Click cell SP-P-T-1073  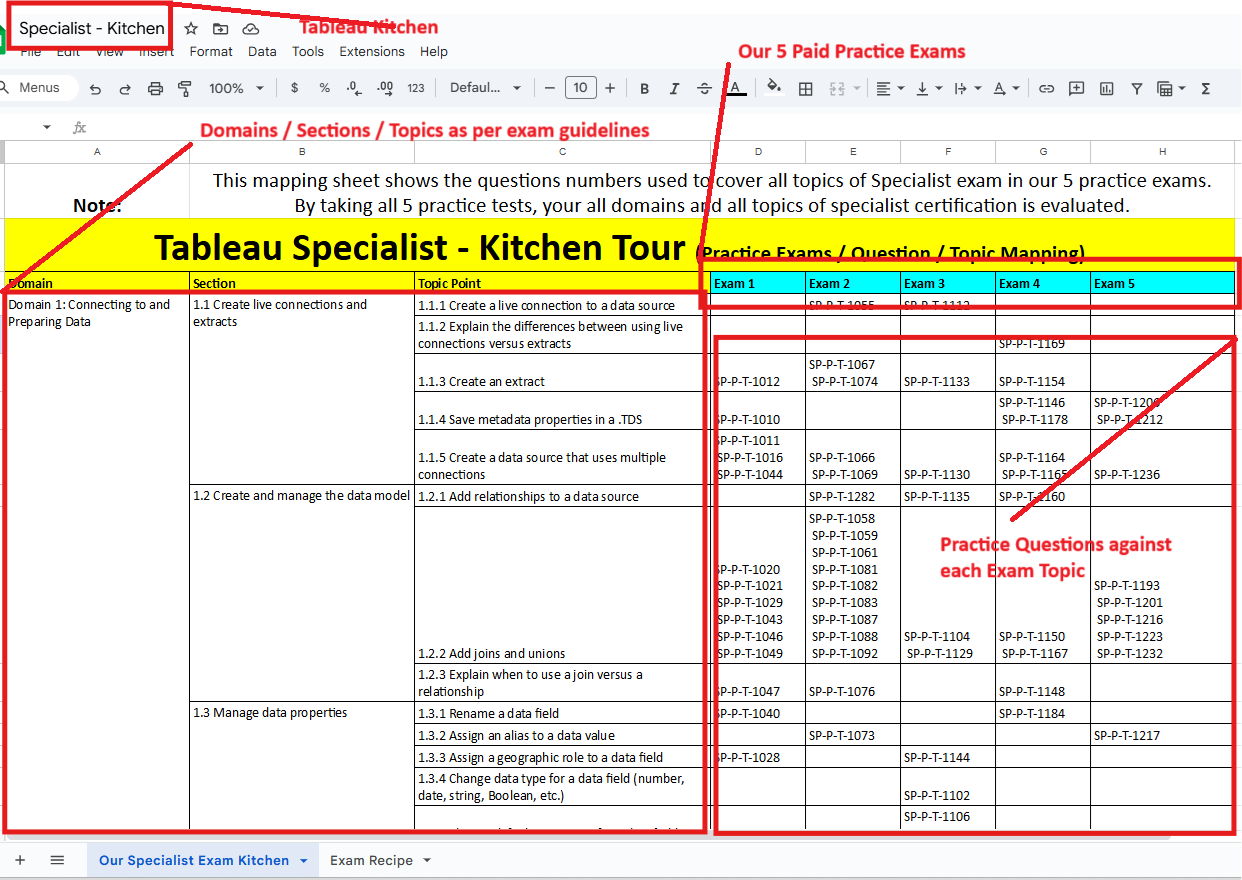tap(853, 735)
